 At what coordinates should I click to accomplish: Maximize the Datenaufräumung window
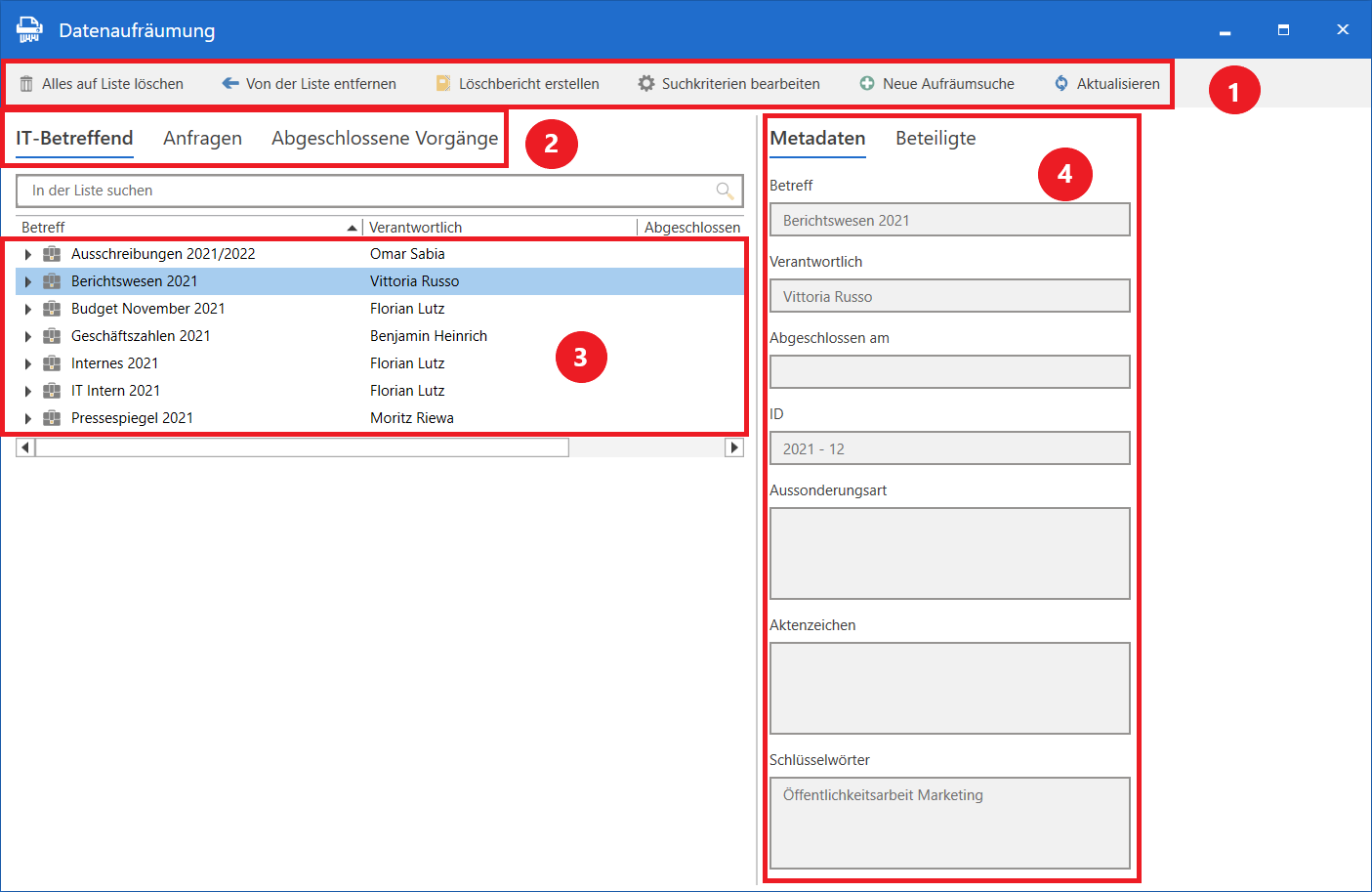pyautogui.click(x=1283, y=30)
